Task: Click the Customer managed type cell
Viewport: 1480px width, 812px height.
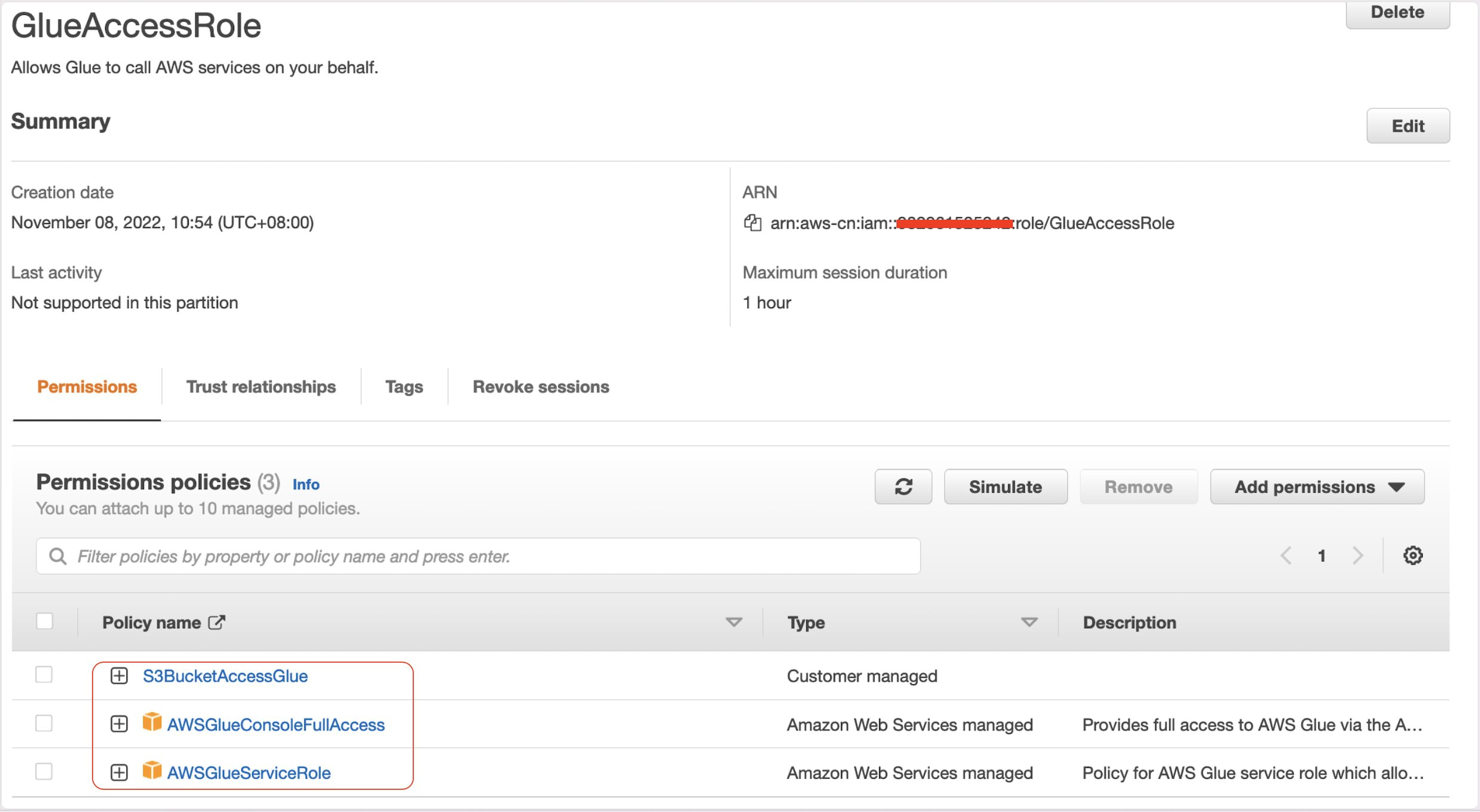Action: coord(862,676)
